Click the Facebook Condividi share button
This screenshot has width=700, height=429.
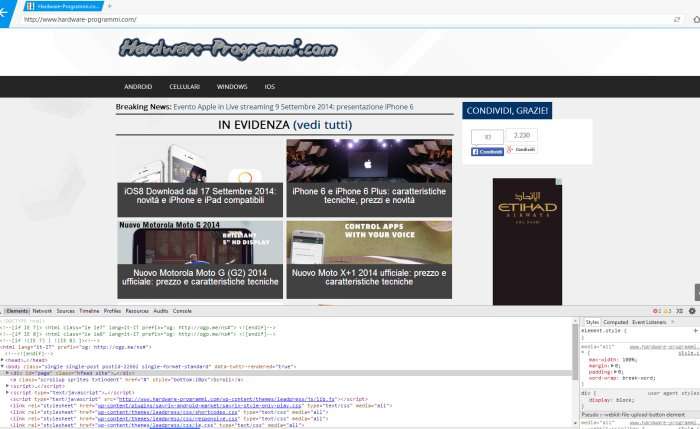487,151
